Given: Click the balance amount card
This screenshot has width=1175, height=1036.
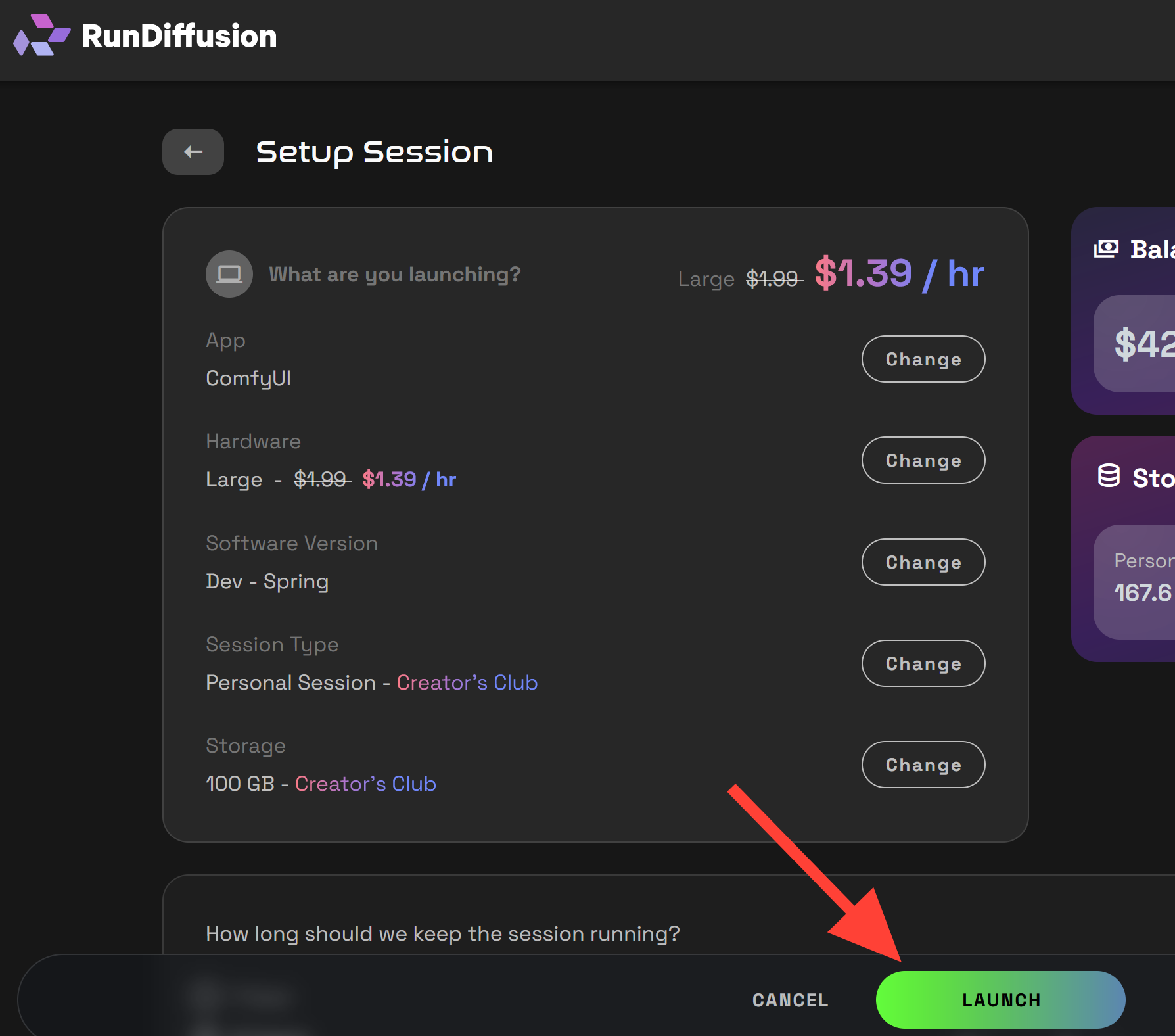Looking at the screenshot, I should (x=1134, y=344).
